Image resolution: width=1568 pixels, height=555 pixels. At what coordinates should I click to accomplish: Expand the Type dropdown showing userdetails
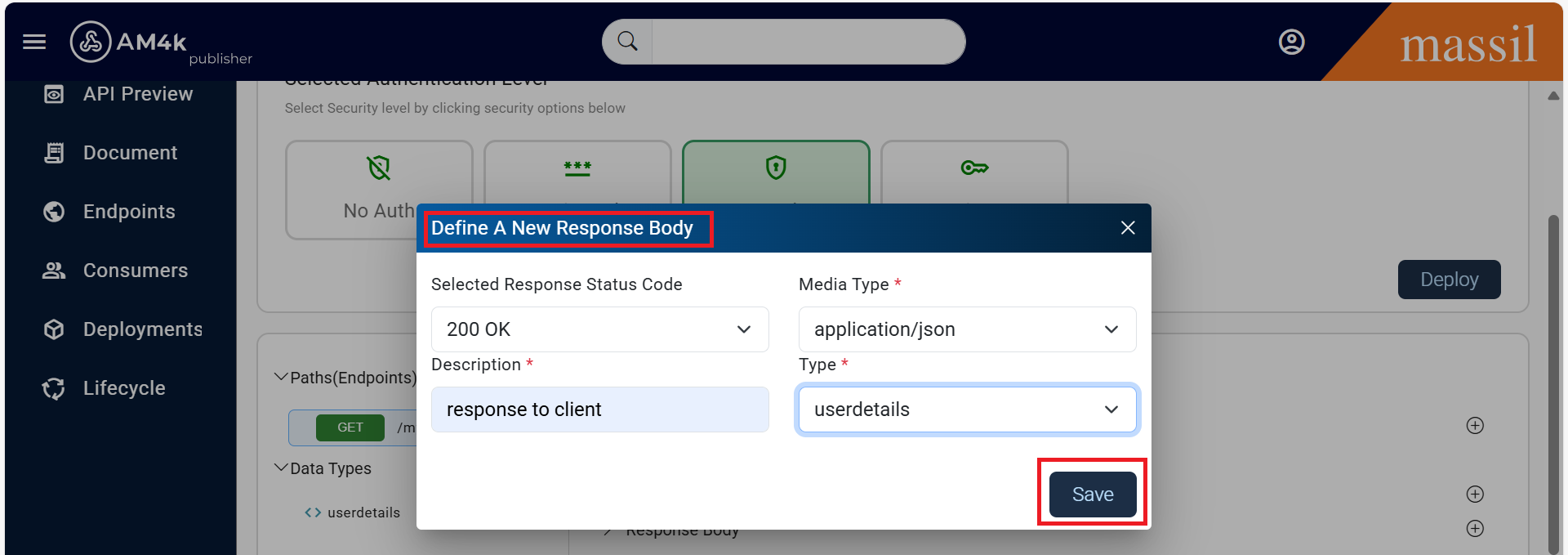(x=967, y=410)
